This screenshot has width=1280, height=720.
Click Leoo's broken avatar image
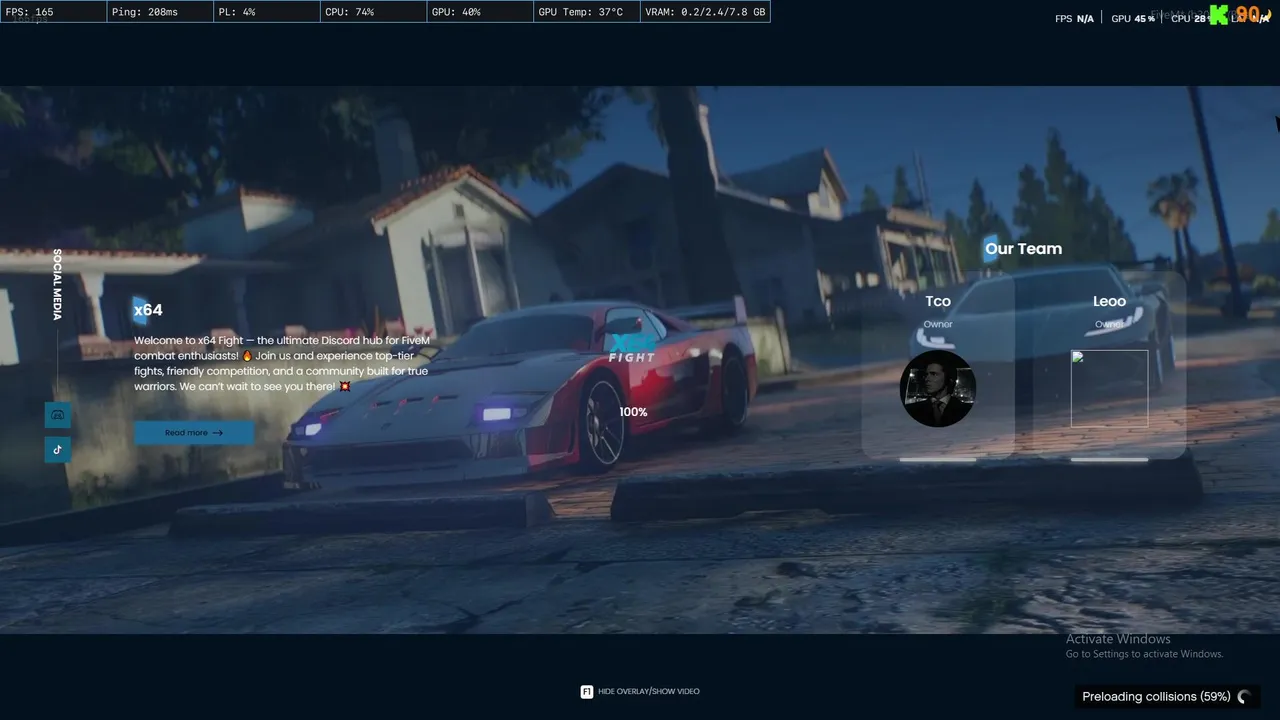tap(1109, 388)
